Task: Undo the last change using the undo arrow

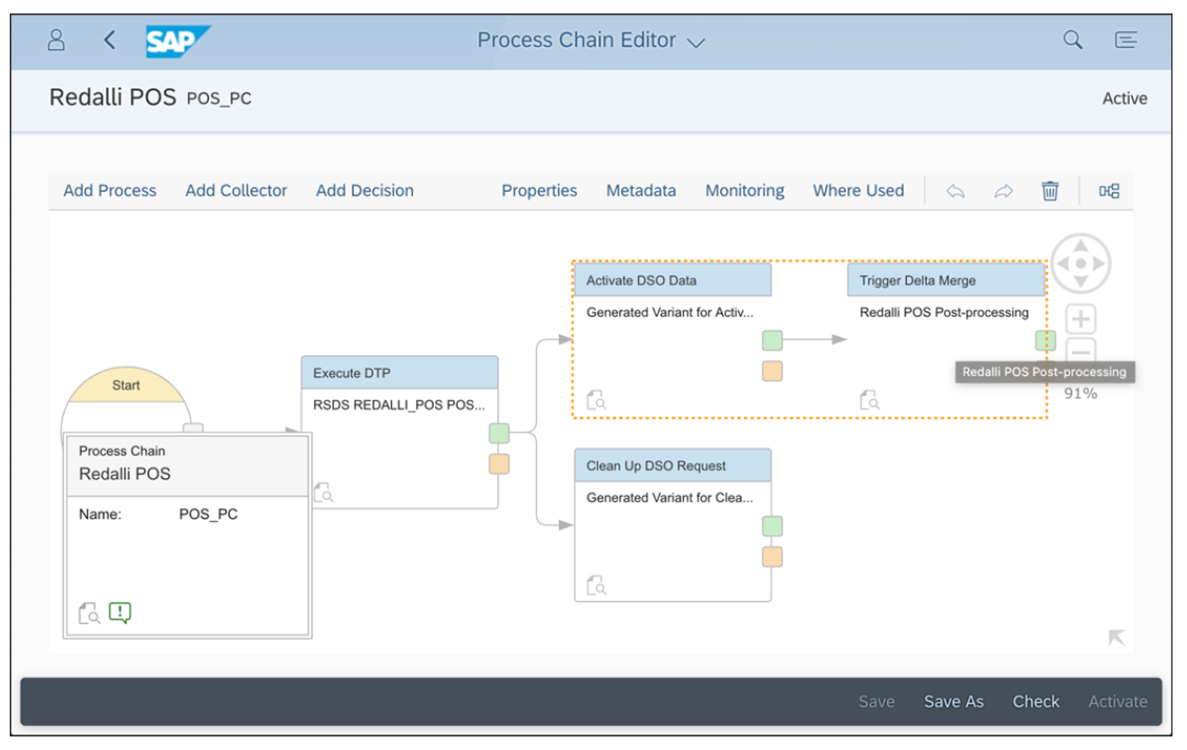Action: click(954, 190)
